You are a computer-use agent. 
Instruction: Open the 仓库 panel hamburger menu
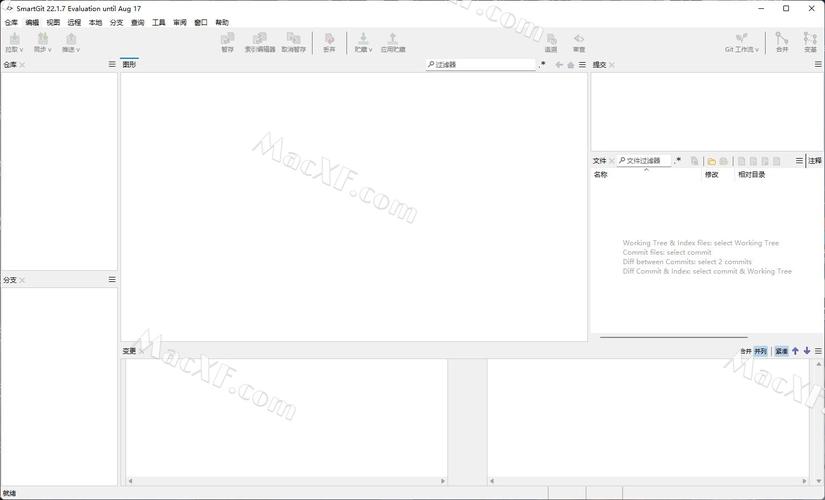pos(112,64)
